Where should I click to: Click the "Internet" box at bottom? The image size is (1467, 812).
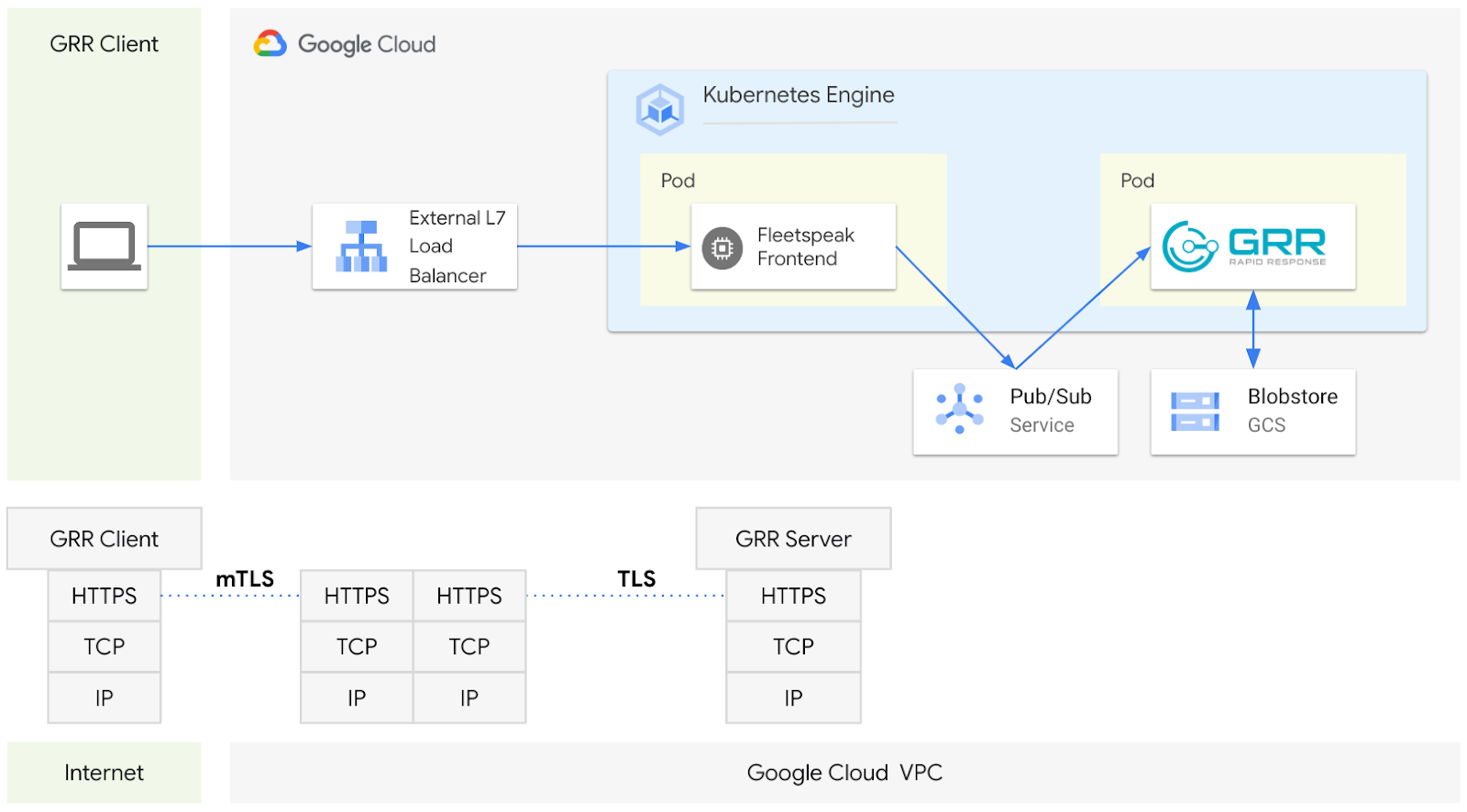coord(105,773)
